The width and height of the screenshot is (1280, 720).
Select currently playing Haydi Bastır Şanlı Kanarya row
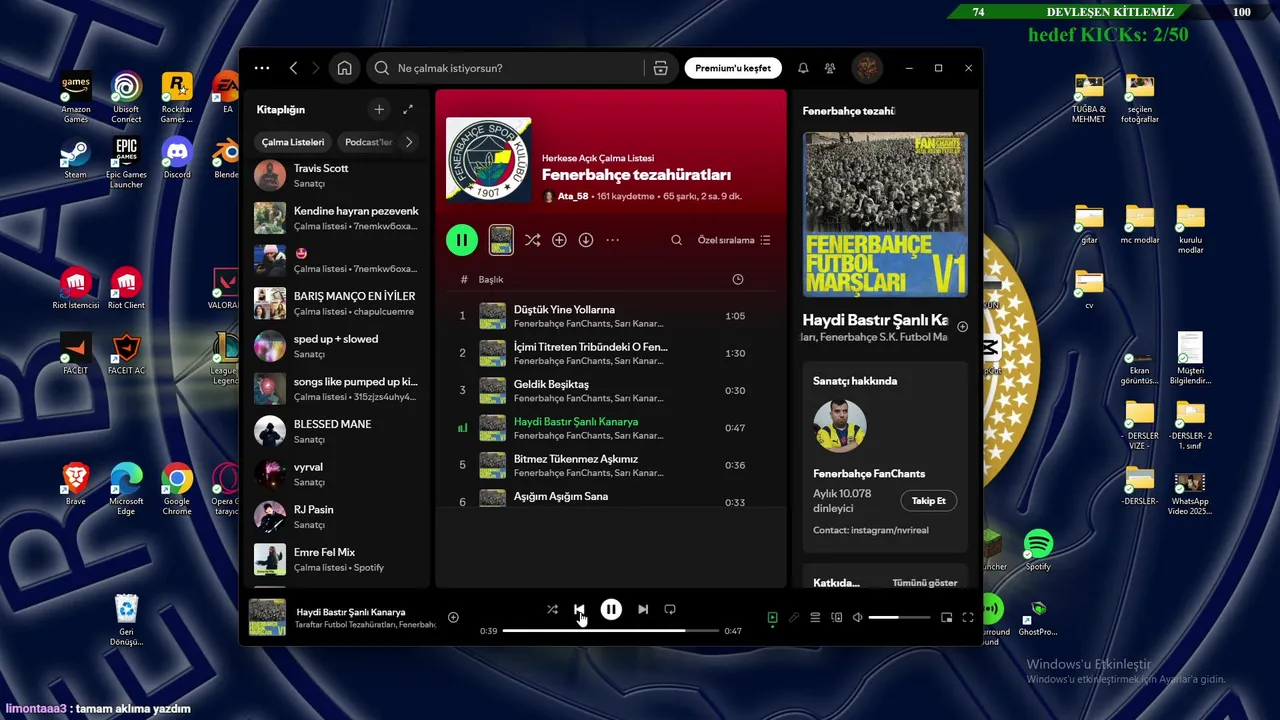611,428
